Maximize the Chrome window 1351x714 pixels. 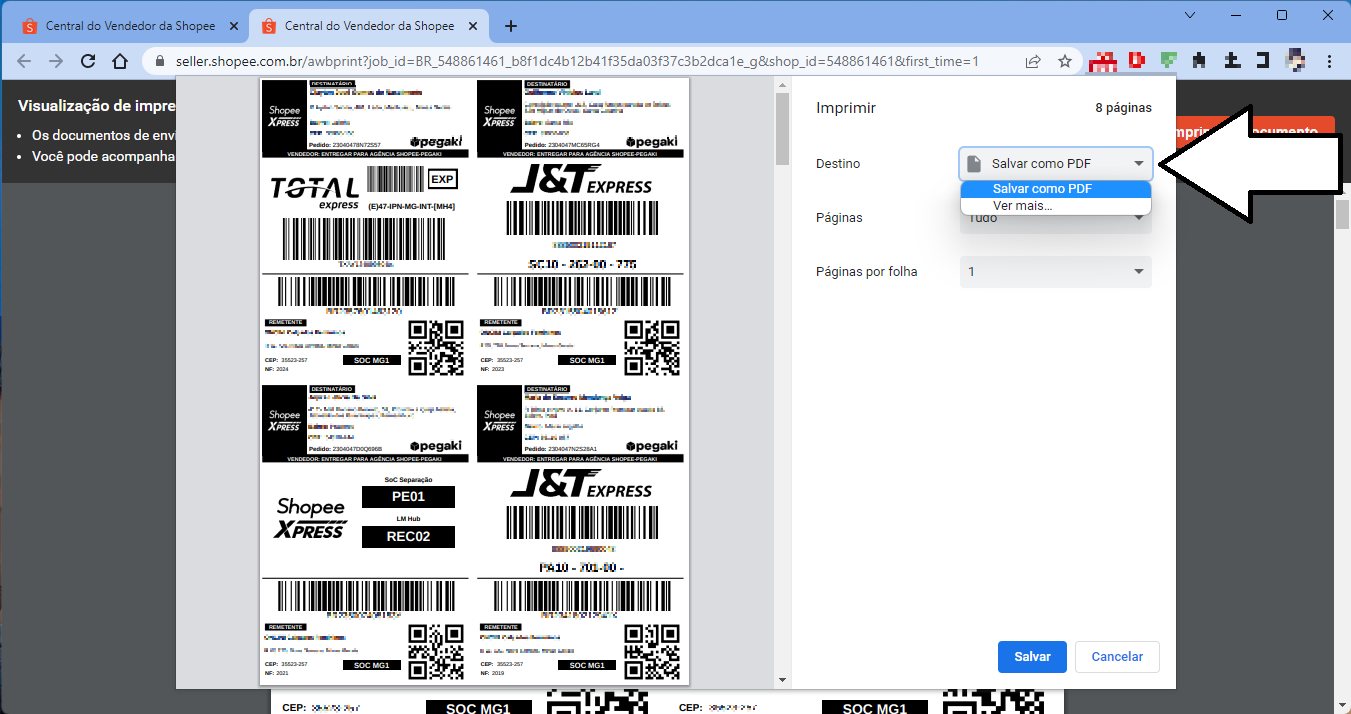click(x=1282, y=15)
